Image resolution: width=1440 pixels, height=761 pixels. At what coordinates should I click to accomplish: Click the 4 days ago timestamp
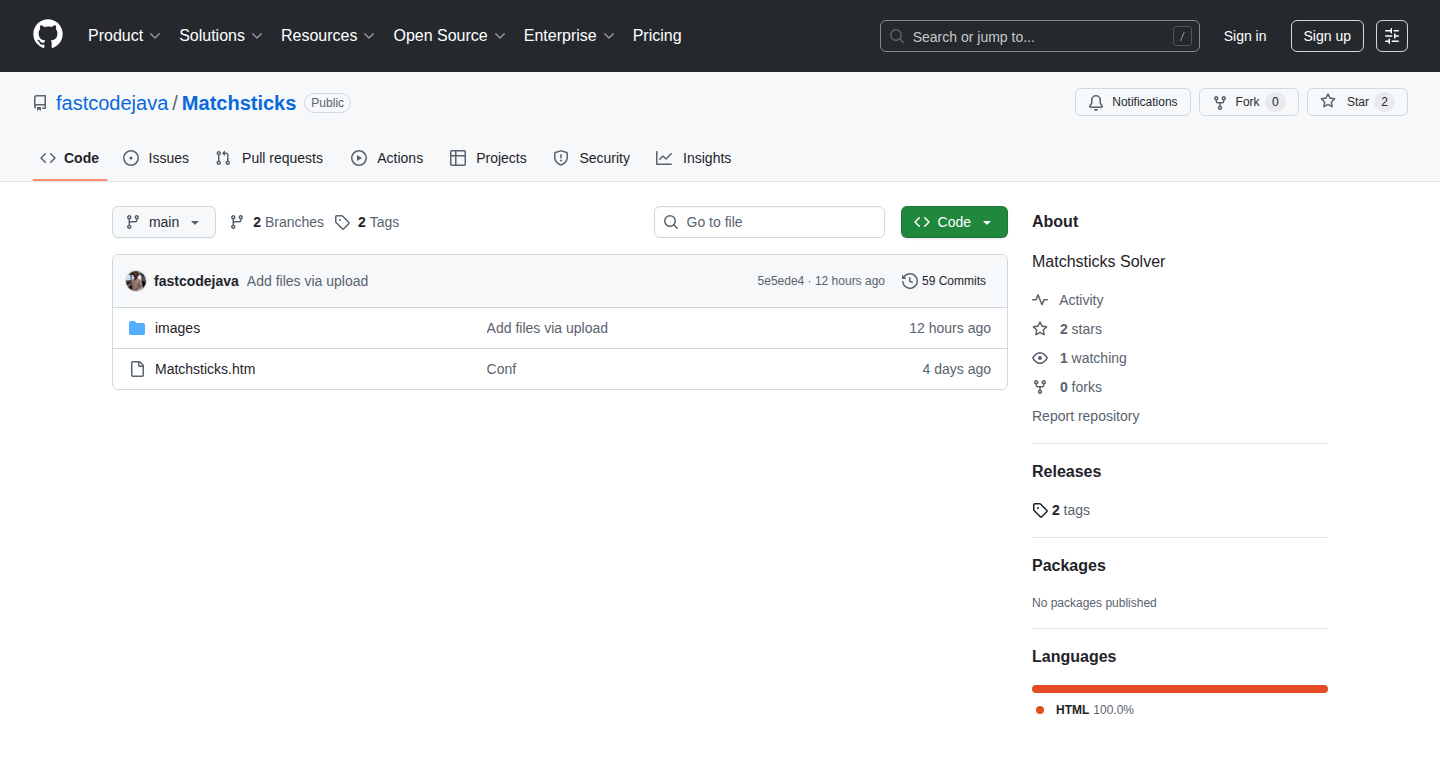click(957, 369)
